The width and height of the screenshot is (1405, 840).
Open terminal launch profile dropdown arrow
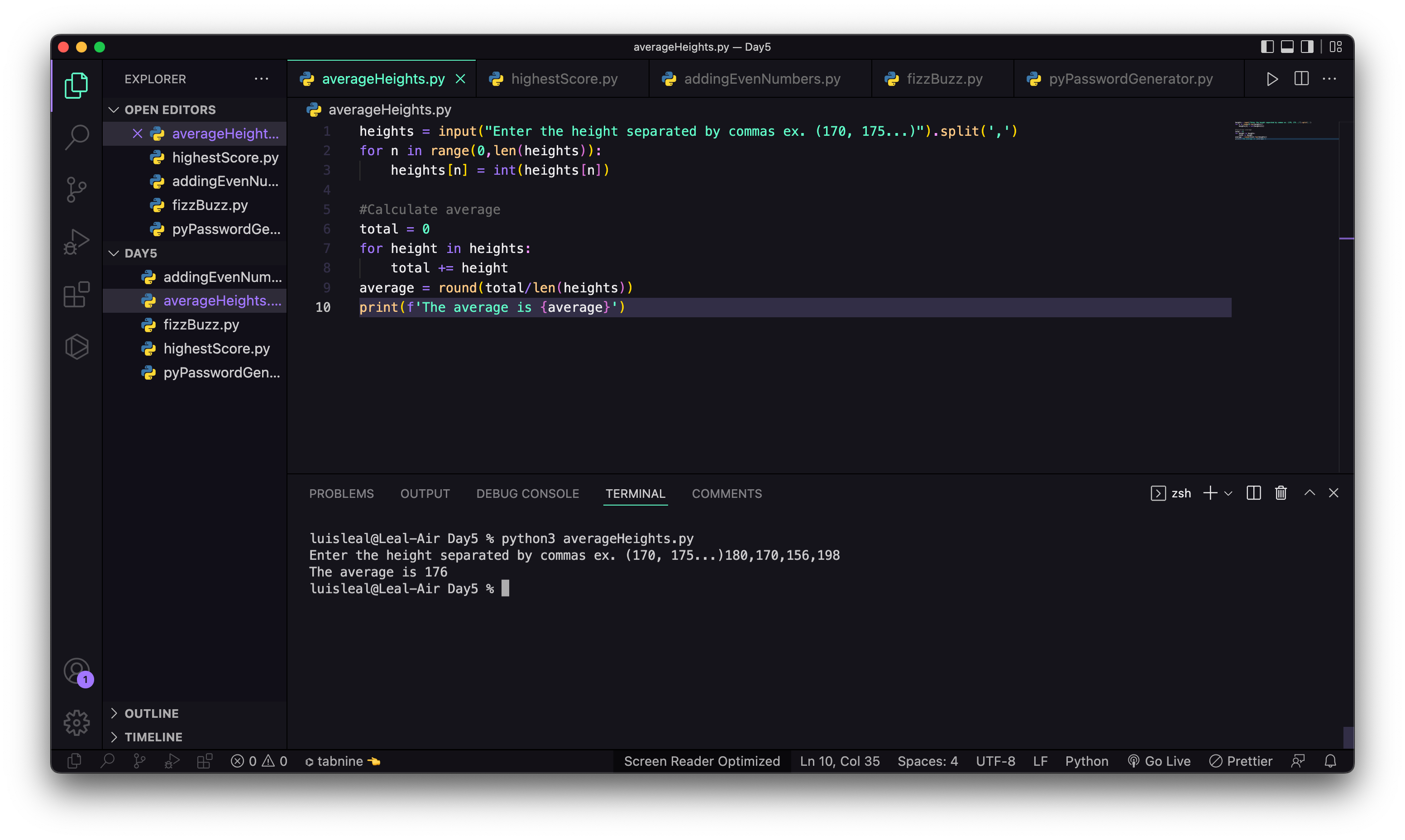1228,494
